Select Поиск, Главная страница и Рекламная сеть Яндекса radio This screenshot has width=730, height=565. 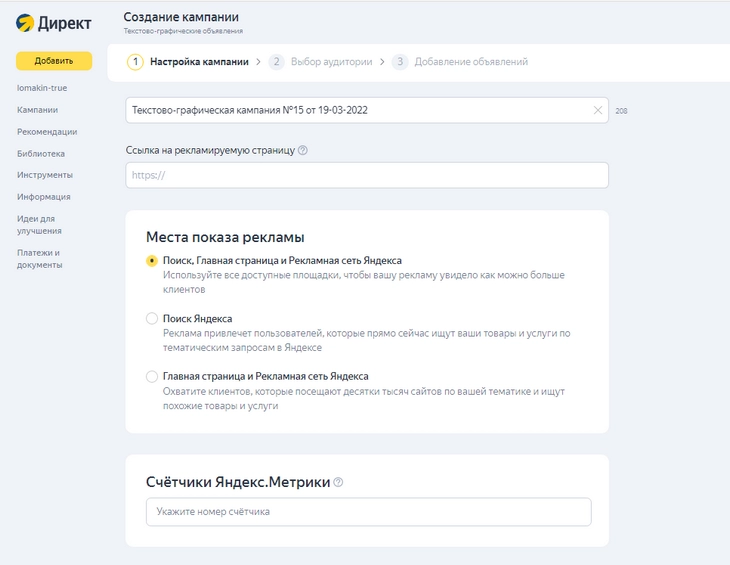[x=152, y=261]
